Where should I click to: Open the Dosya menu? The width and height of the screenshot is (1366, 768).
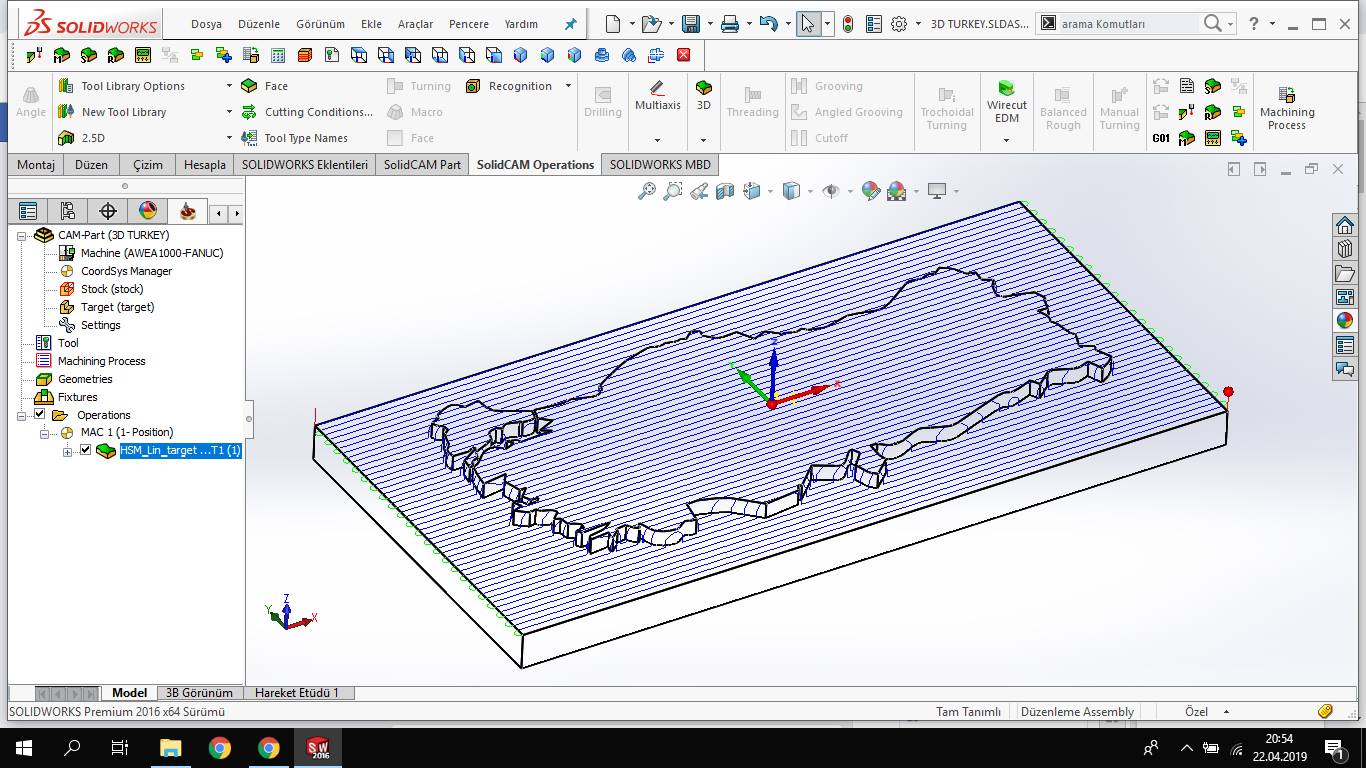(206, 24)
